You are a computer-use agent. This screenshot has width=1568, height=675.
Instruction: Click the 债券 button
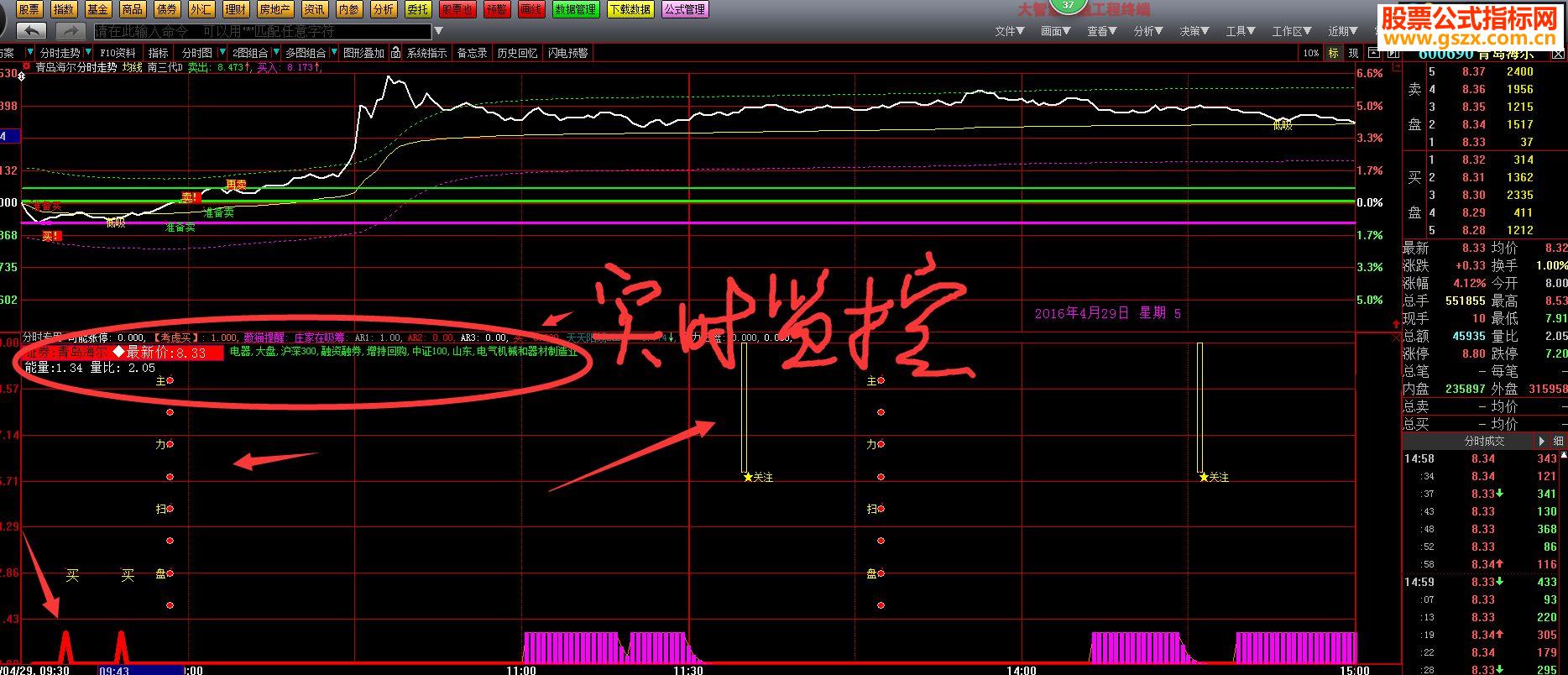click(x=167, y=9)
